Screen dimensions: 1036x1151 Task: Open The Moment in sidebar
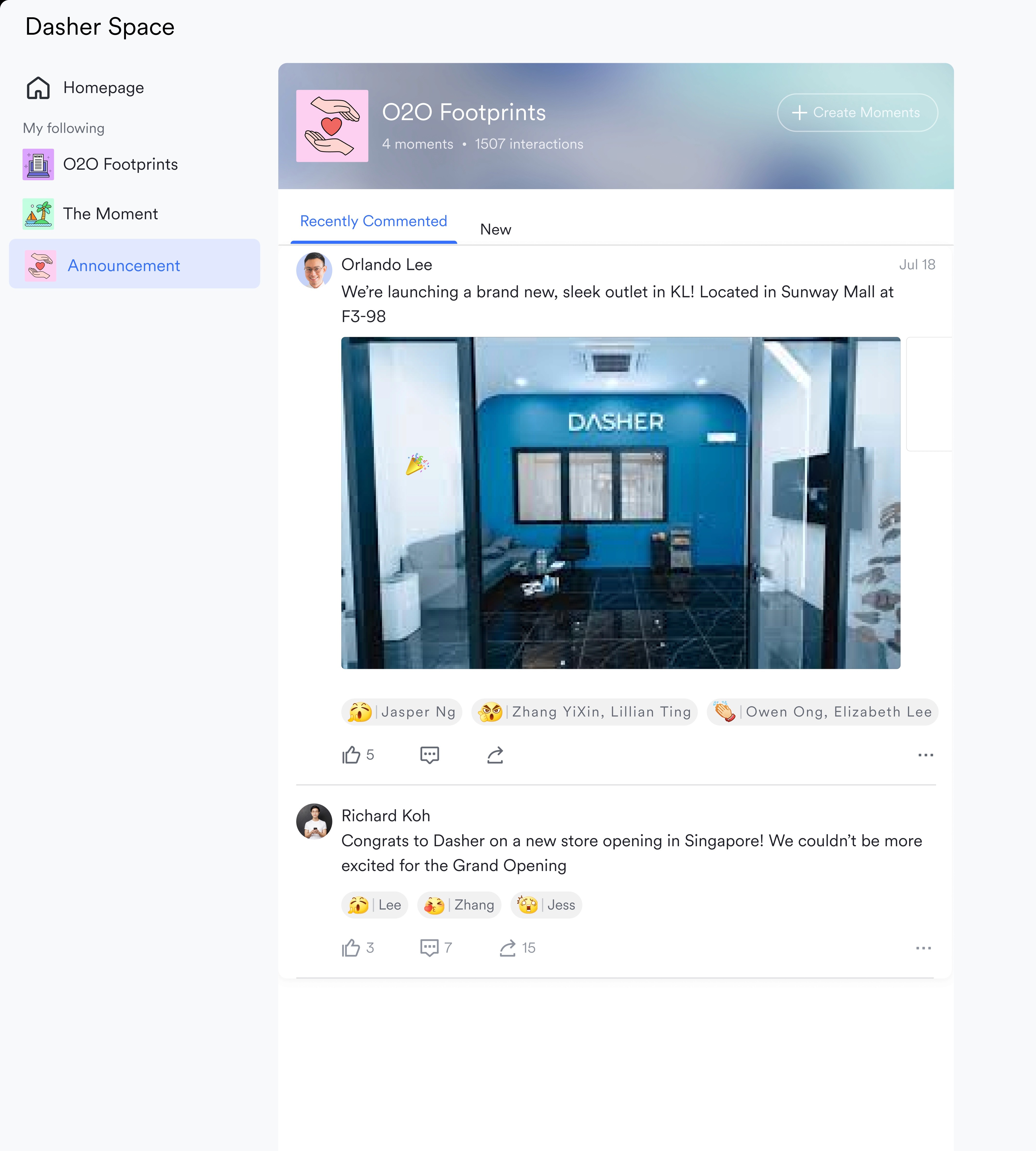tap(110, 214)
